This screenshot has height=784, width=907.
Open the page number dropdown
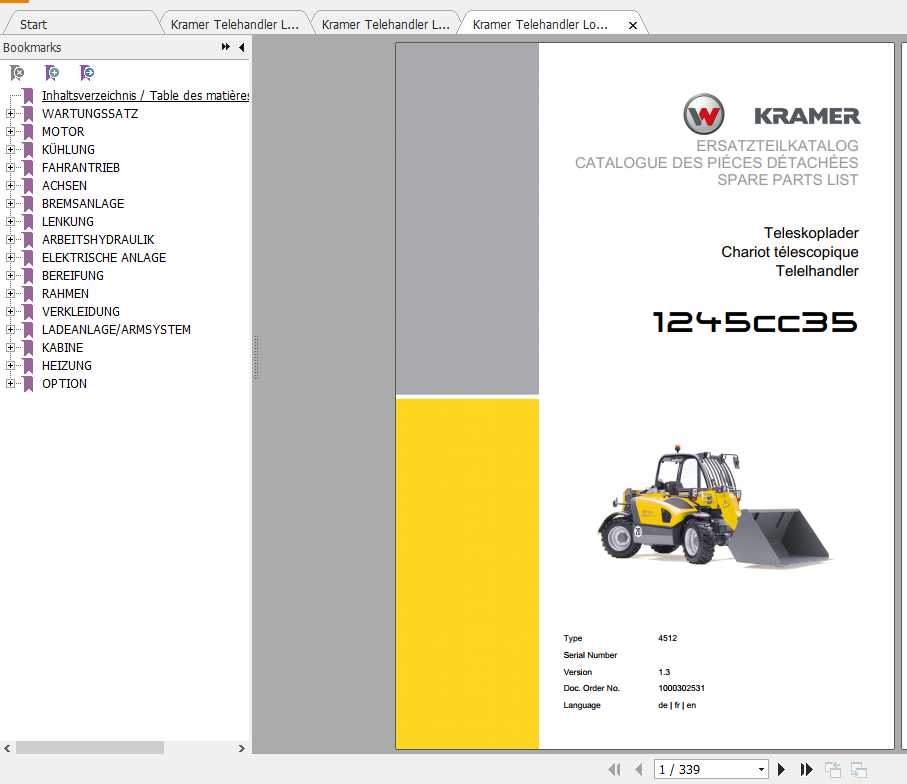[761, 770]
